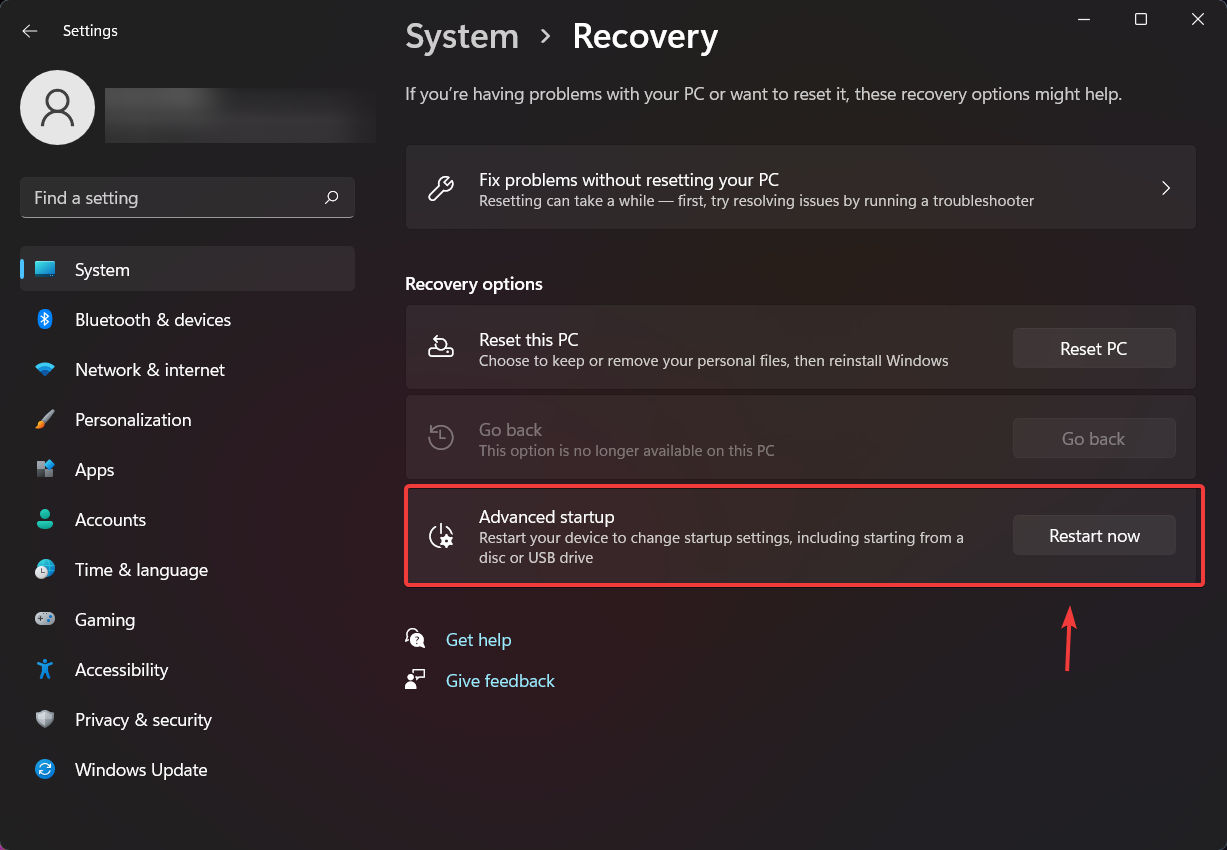This screenshot has width=1227, height=850.
Task: Click the user profile avatar picture
Action: point(58,107)
